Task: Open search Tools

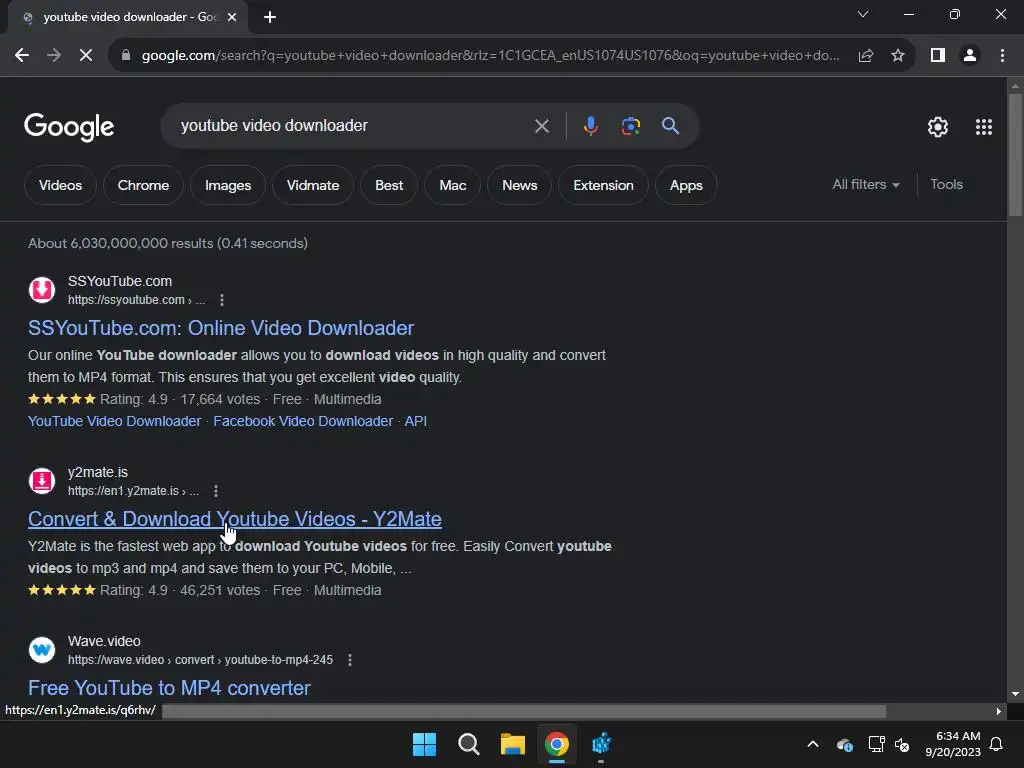Action: [x=946, y=185]
